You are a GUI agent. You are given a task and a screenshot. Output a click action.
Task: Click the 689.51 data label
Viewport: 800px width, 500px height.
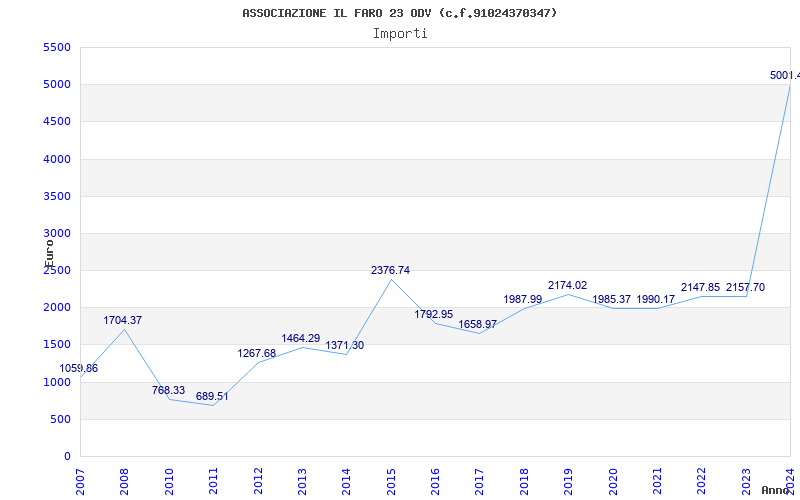[x=212, y=396]
